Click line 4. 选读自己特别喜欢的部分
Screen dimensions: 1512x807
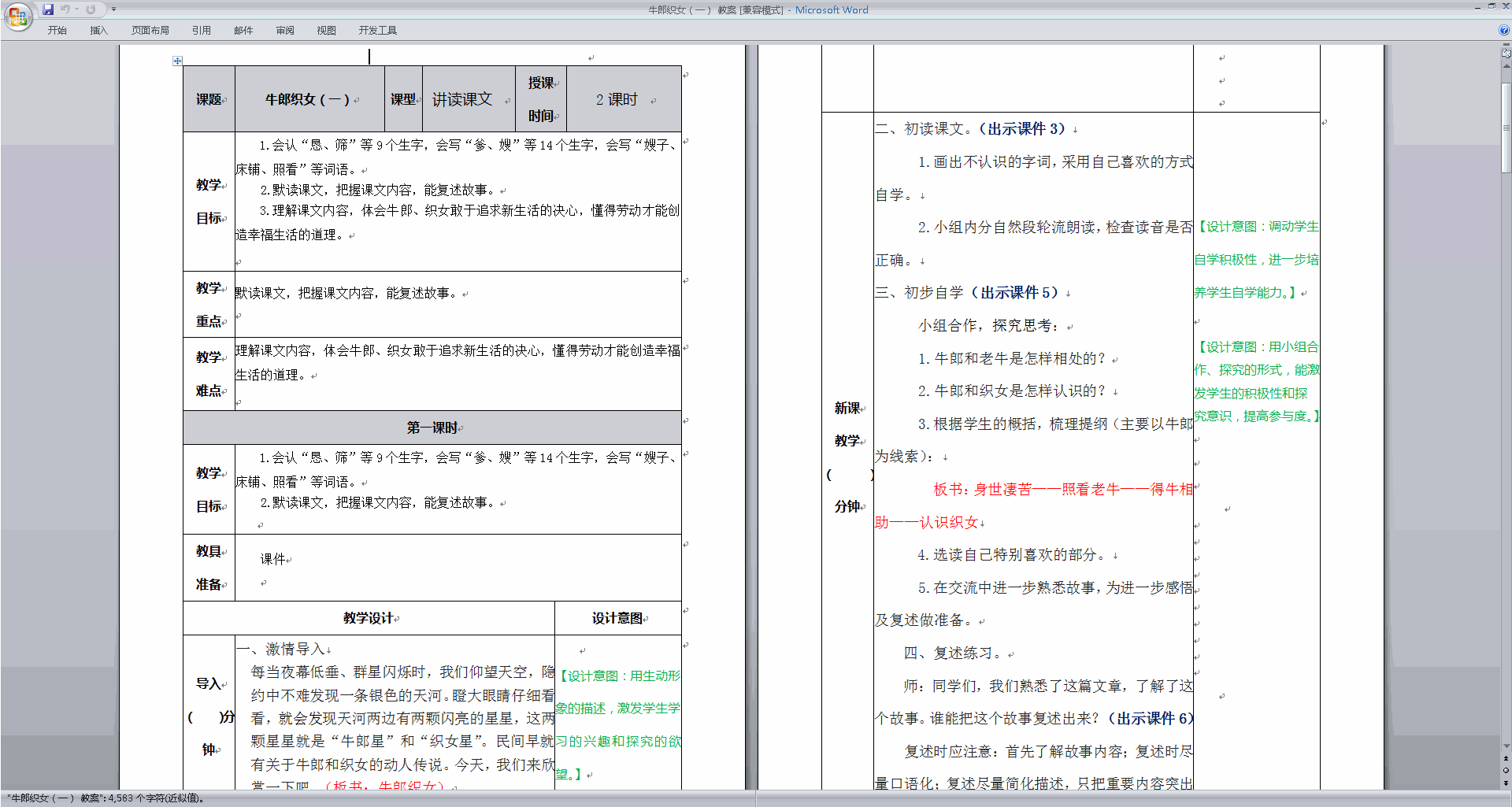pyautogui.click(x=1012, y=554)
